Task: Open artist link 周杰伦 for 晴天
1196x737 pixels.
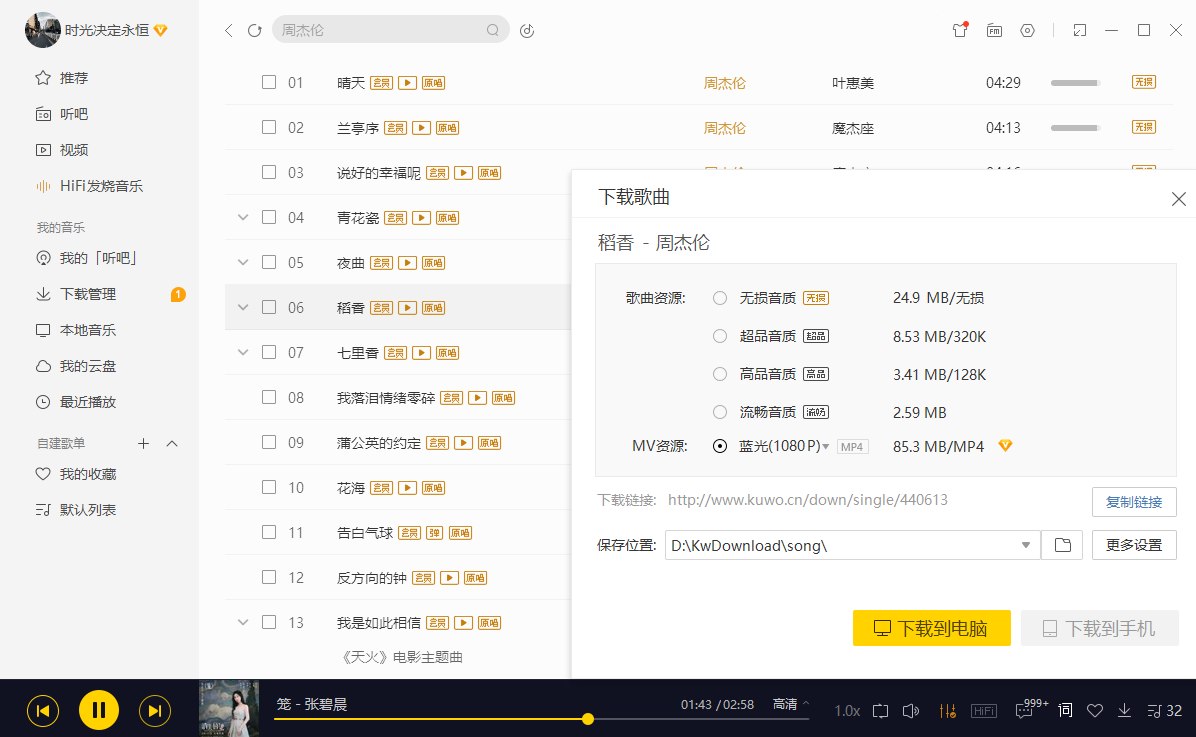Action: pos(725,83)
